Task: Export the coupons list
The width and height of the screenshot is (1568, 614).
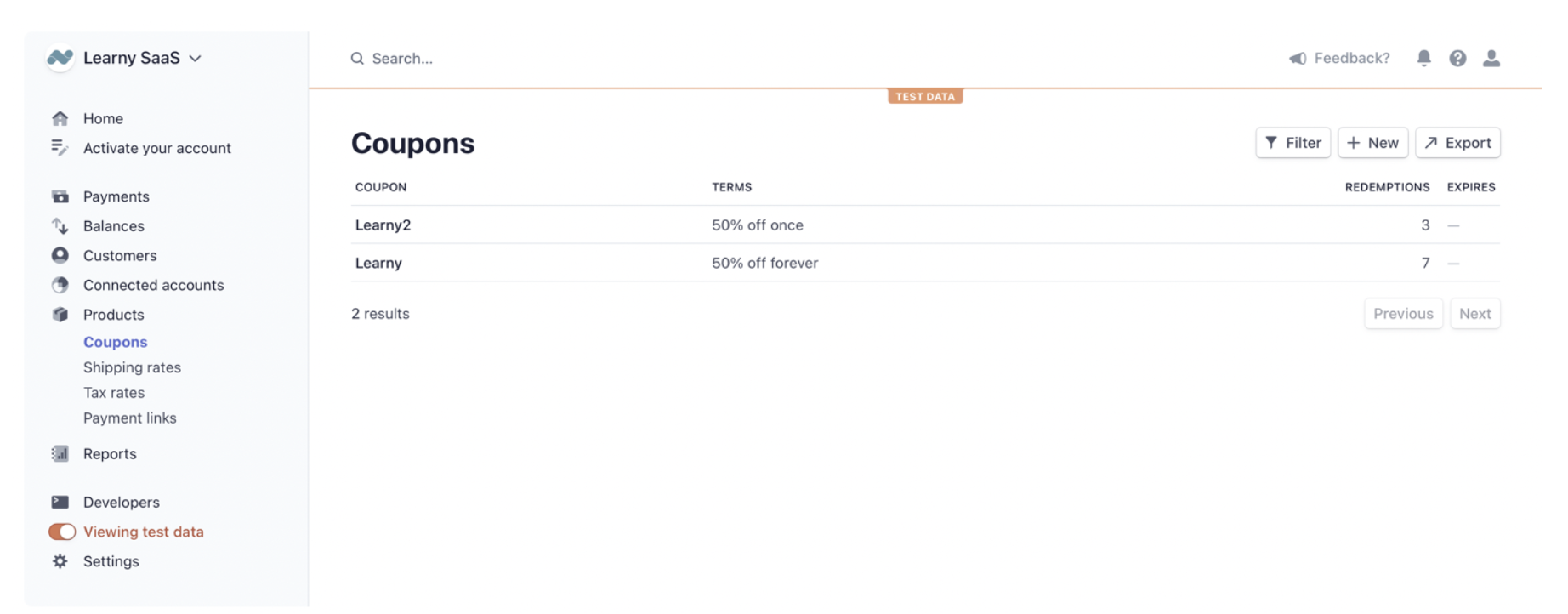Action: (1457, 143)
